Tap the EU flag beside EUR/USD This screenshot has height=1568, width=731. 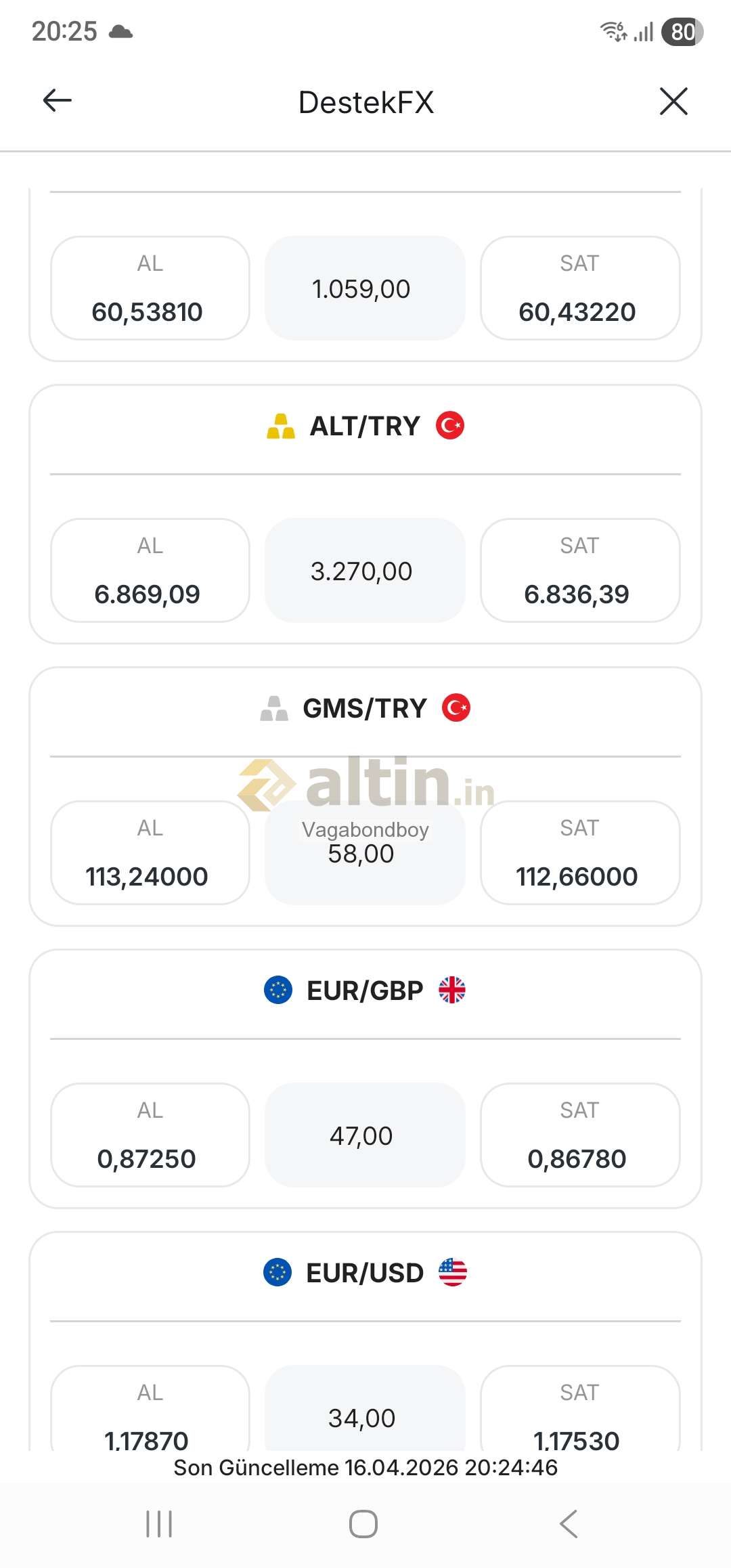tap(278, 1272)
